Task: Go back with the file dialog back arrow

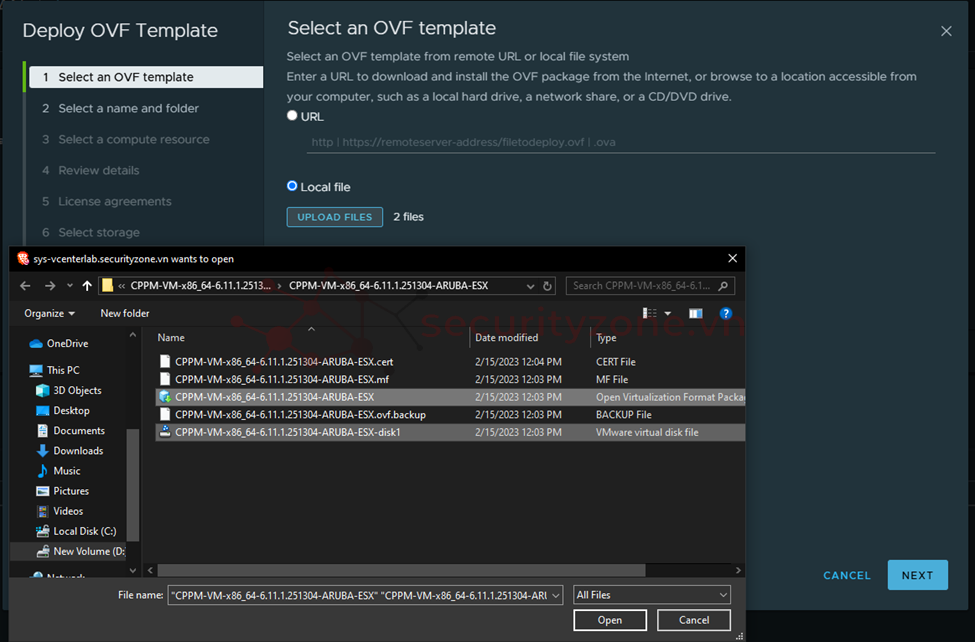Action: [x=25, y=286]
